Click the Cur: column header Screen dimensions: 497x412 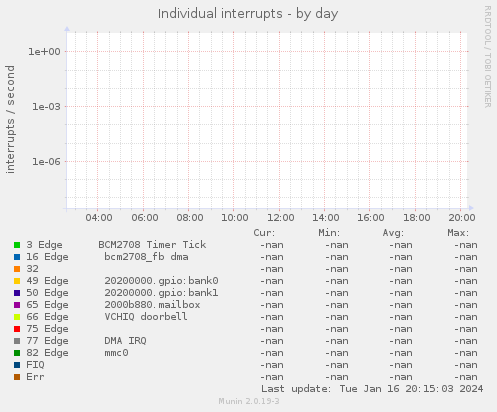pos(264,233)
